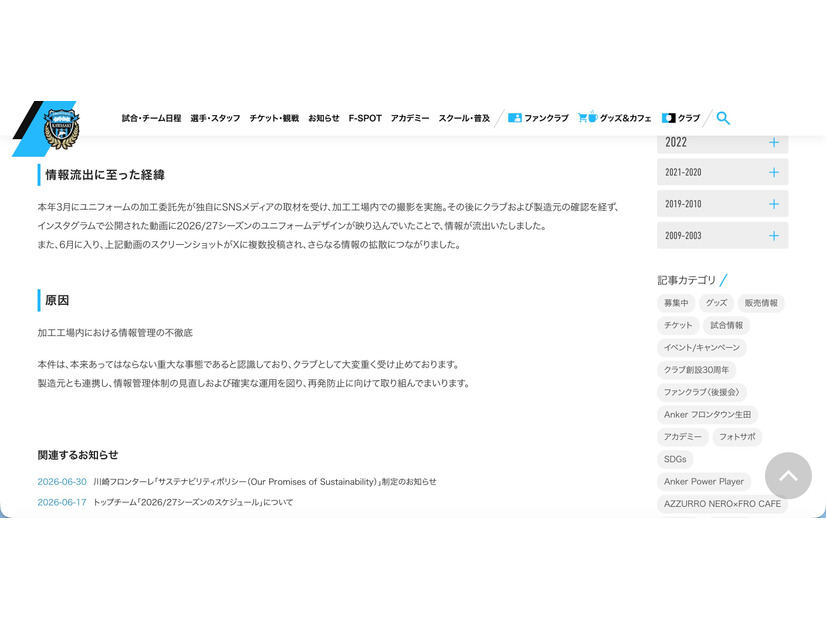Expand the 2022 archive section

[722, 142]
